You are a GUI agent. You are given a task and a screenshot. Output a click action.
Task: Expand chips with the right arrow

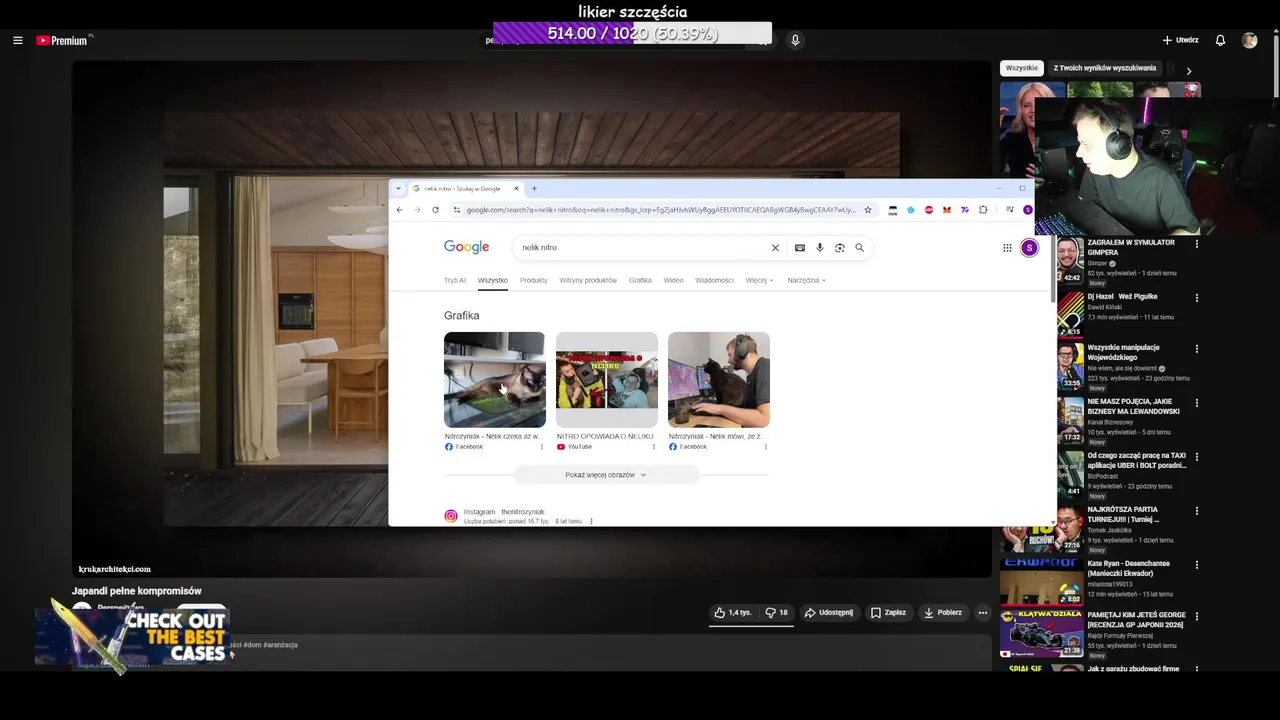click(1188, 71)
